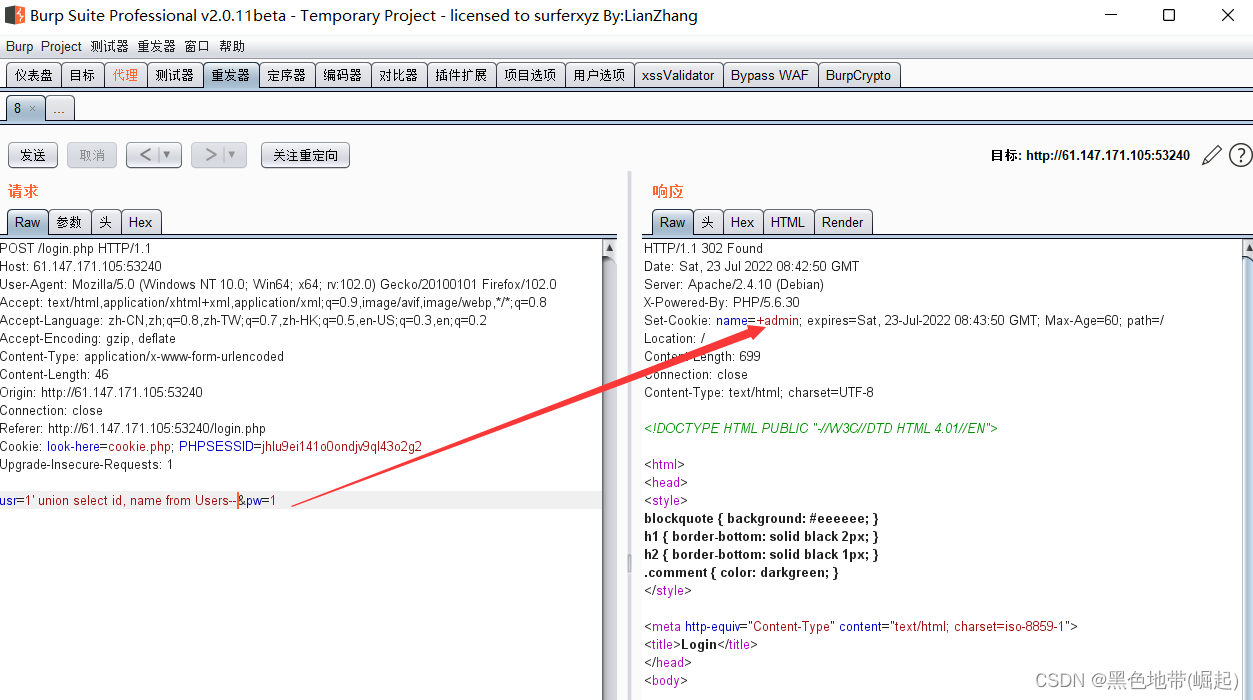Screen dimensions: 1253x700
Task: Switch to the 对比器 comparer tab
Action: coord(398,75)
